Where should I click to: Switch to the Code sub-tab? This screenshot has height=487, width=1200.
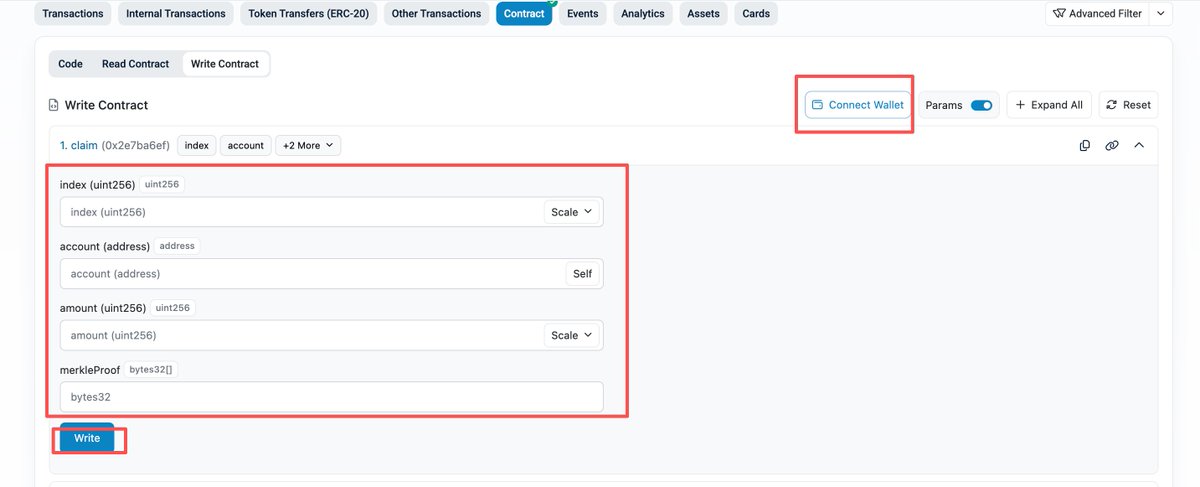click(70, 64)
